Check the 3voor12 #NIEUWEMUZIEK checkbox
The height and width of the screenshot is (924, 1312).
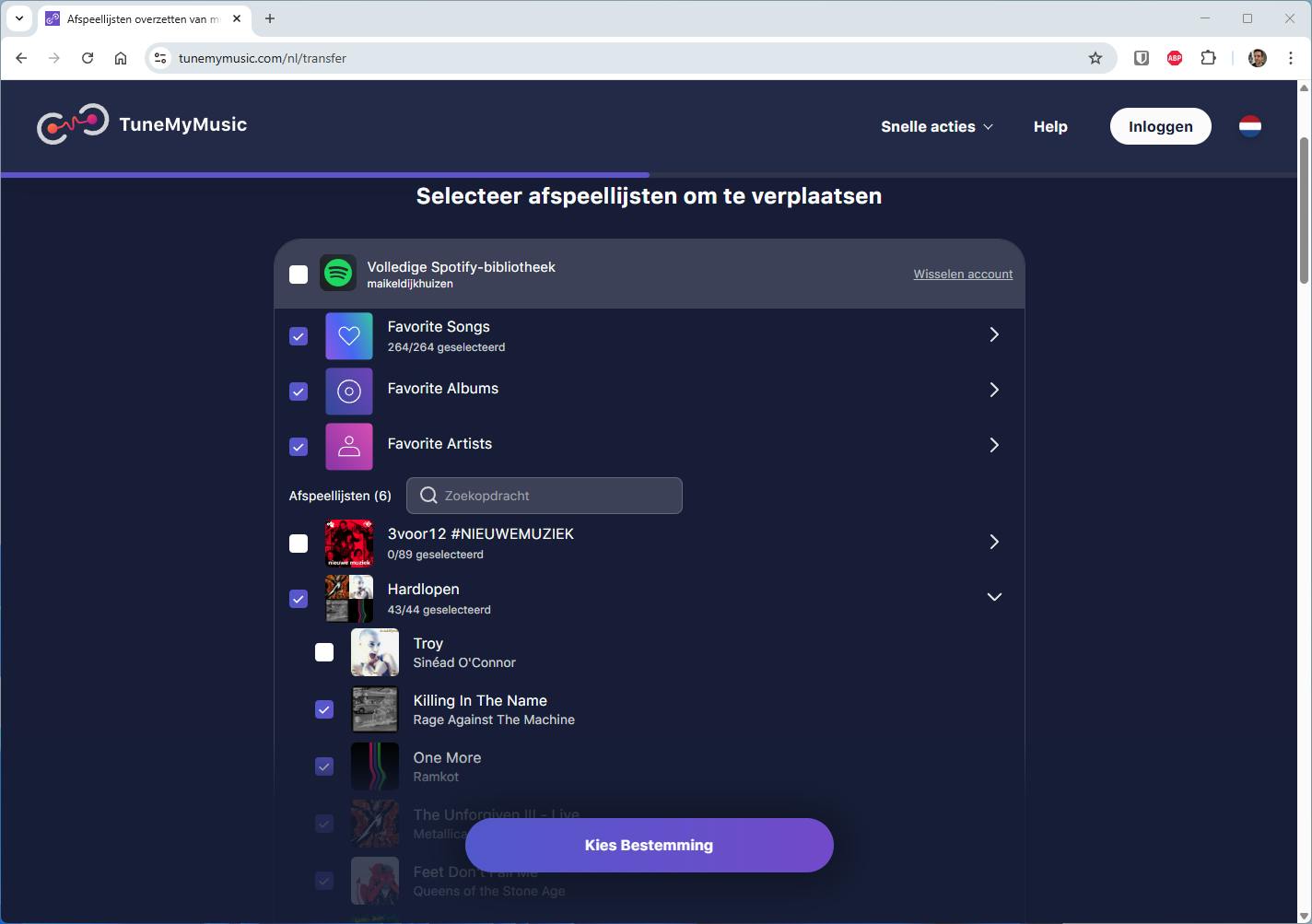pos(299,544)
